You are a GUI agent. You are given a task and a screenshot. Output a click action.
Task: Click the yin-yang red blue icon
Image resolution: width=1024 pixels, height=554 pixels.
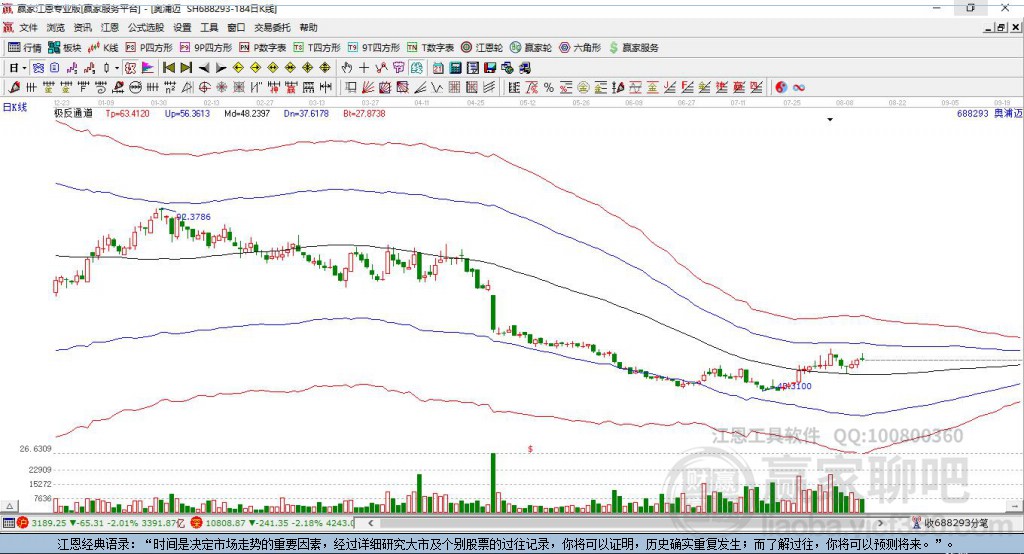pyautogui.click(x=781, y=88)
